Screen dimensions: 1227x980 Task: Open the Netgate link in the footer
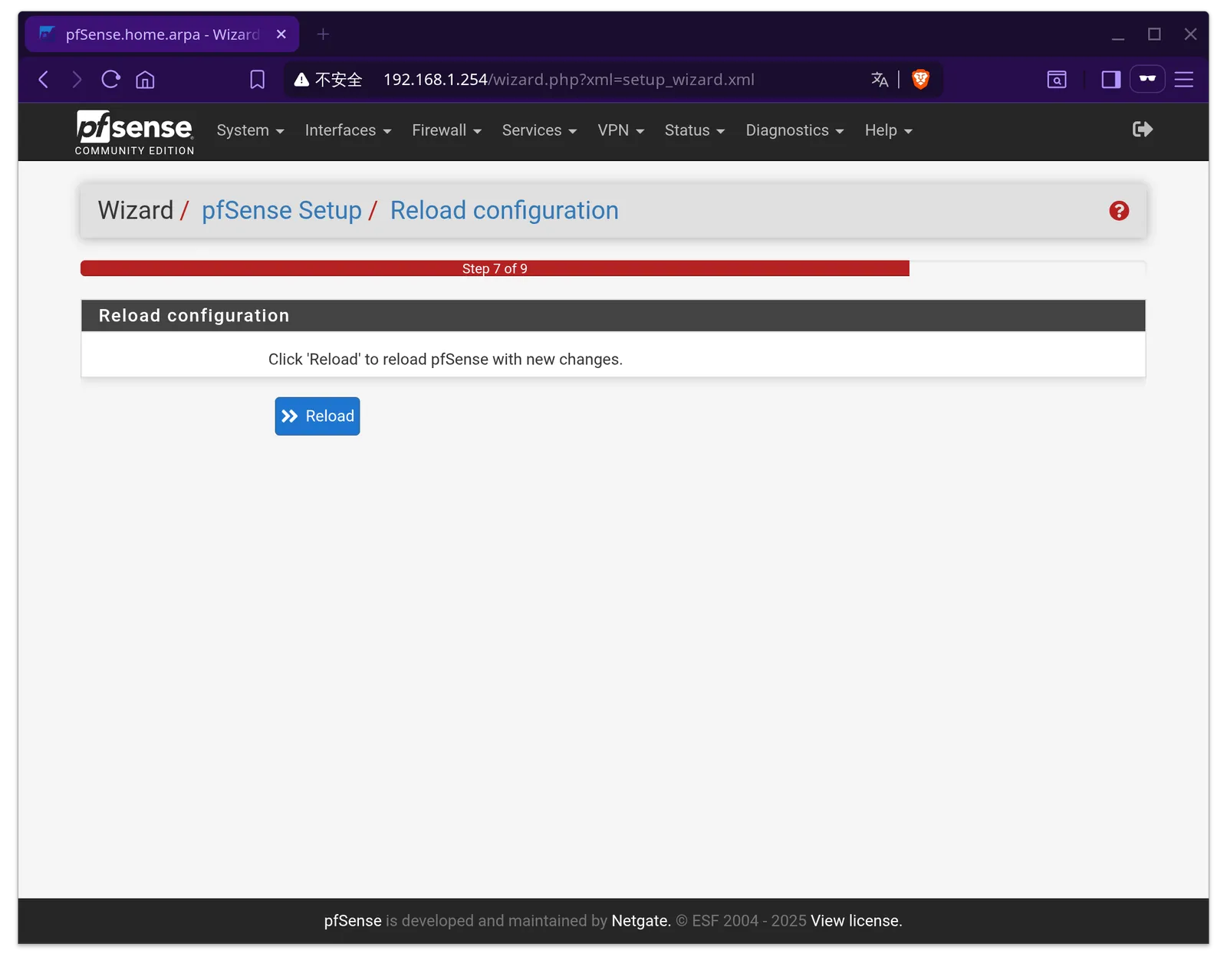[641, 921]
